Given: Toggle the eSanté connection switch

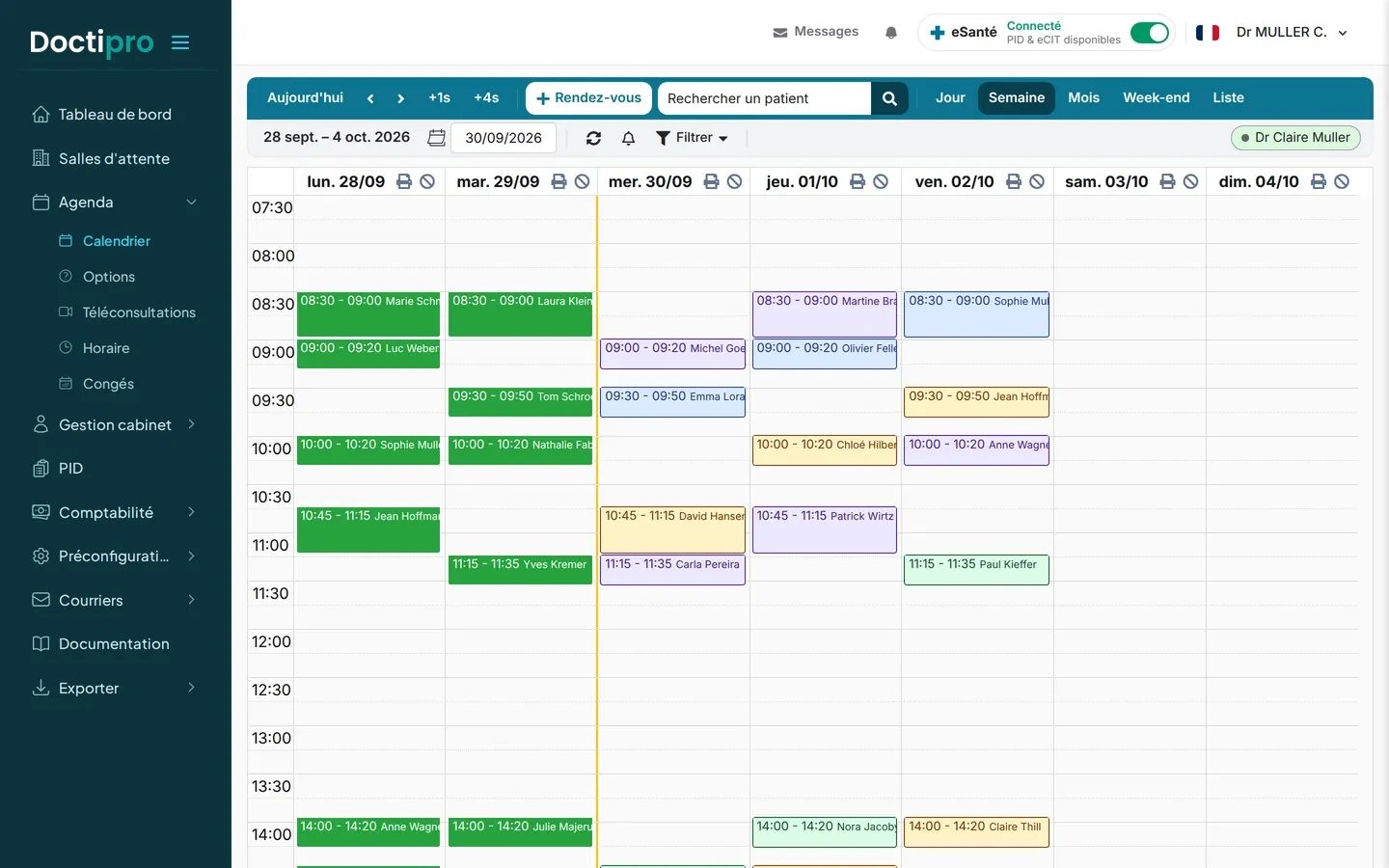Looking at the screenshot, I should (x=1150, y=33).
